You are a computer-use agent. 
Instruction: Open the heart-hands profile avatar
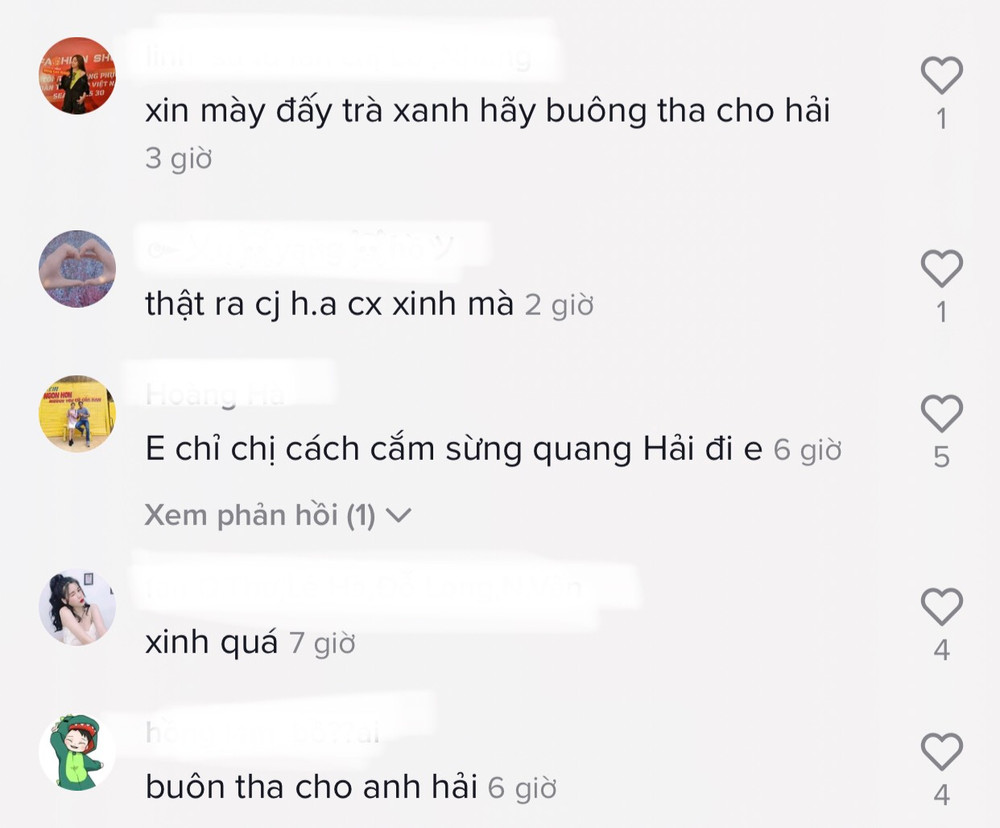tap(77, 269)
